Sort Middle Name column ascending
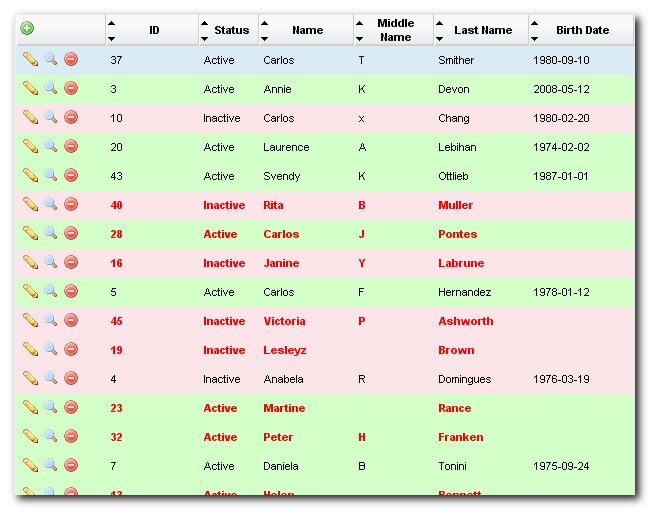The width and height of the screenshot is (649, 509). 359,23
